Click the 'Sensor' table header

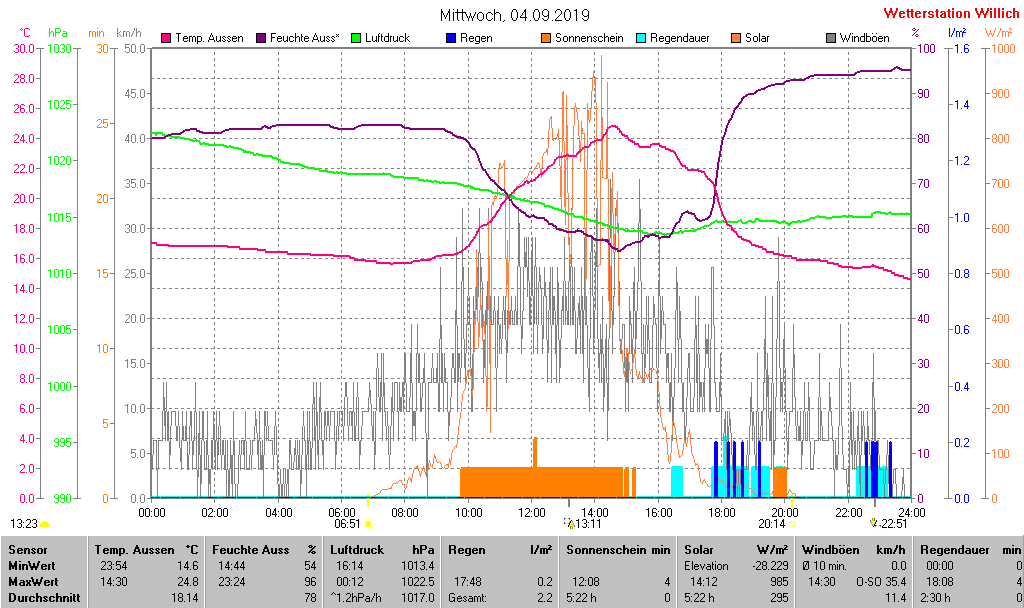(x=28, y=550)
